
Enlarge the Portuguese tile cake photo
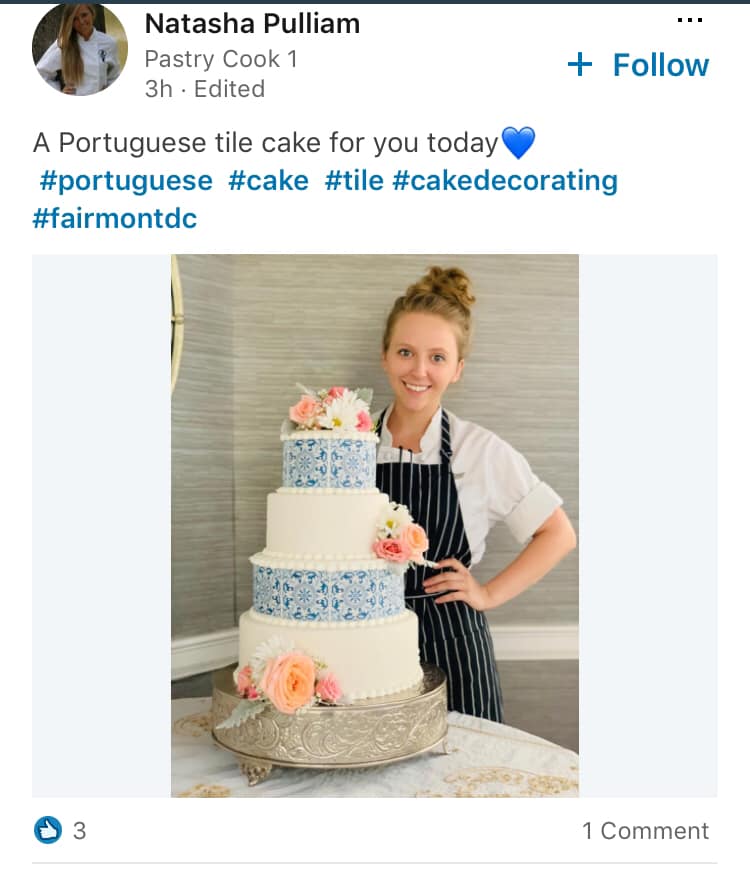click(x=375, y=525)
